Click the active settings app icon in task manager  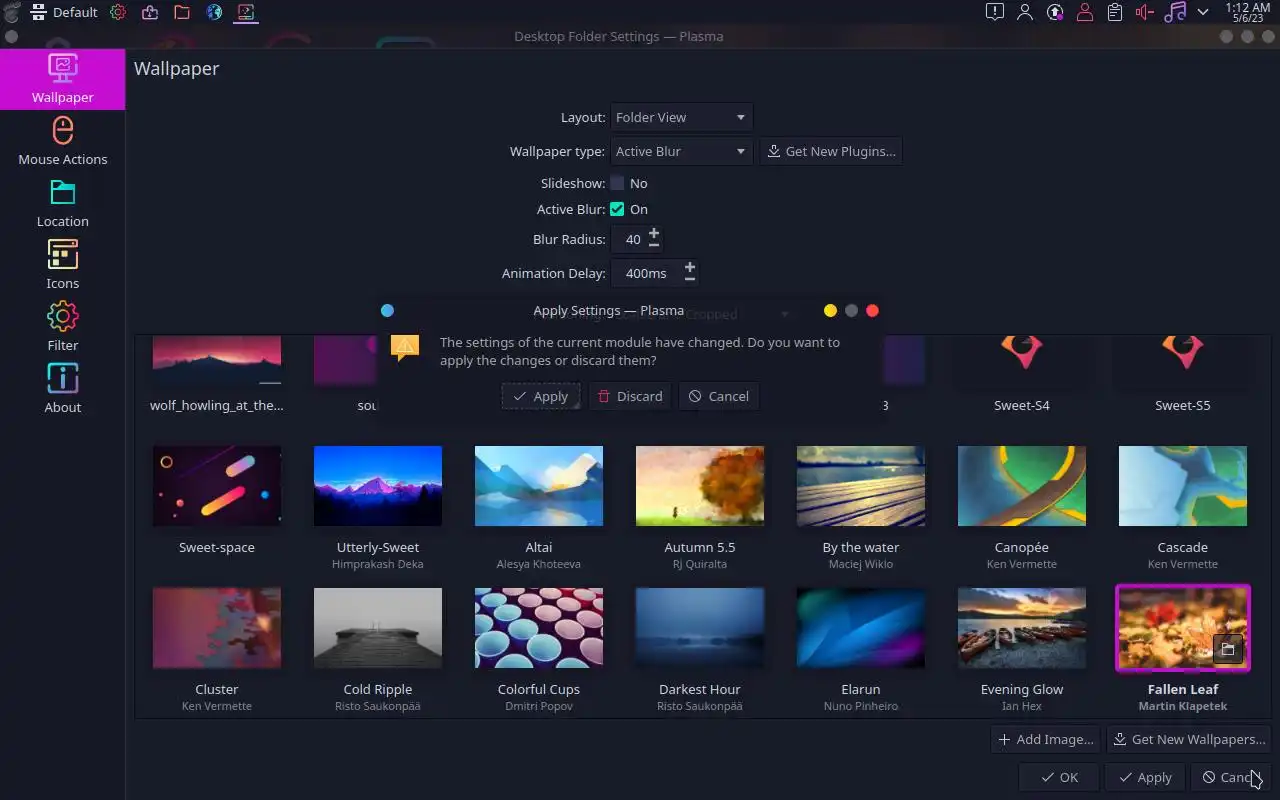[x=246, y=12]
